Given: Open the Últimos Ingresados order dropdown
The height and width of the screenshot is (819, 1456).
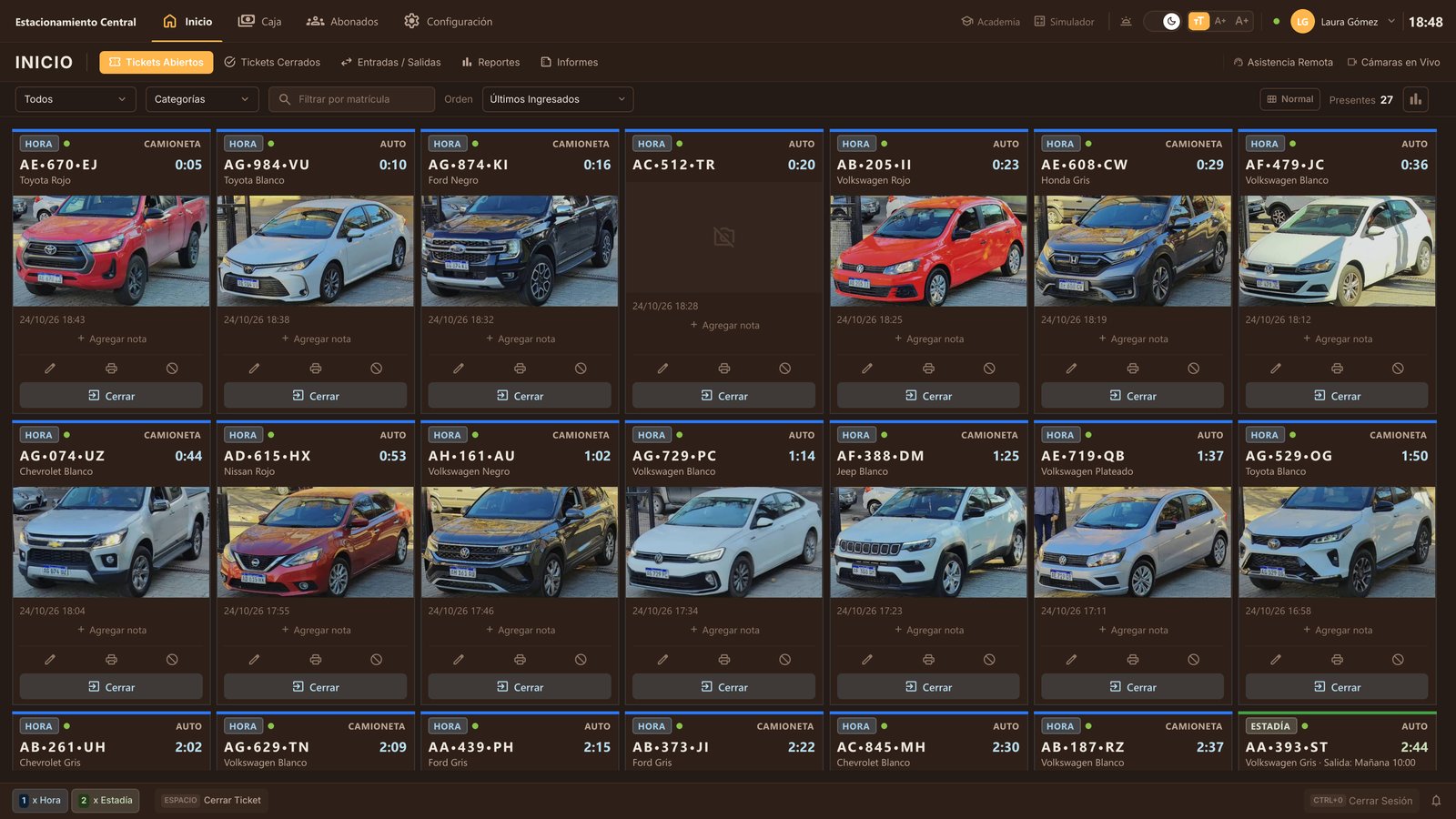Looking at the screenshot, I should (558, 99).
